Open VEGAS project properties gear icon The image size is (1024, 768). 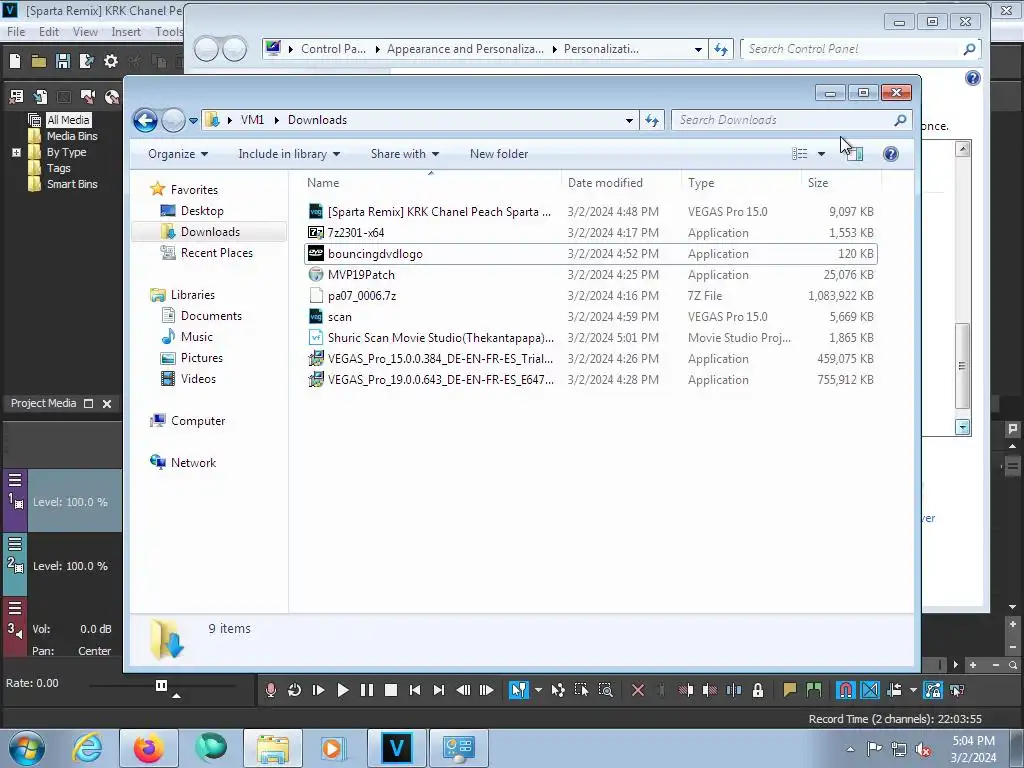click(111, 61)
